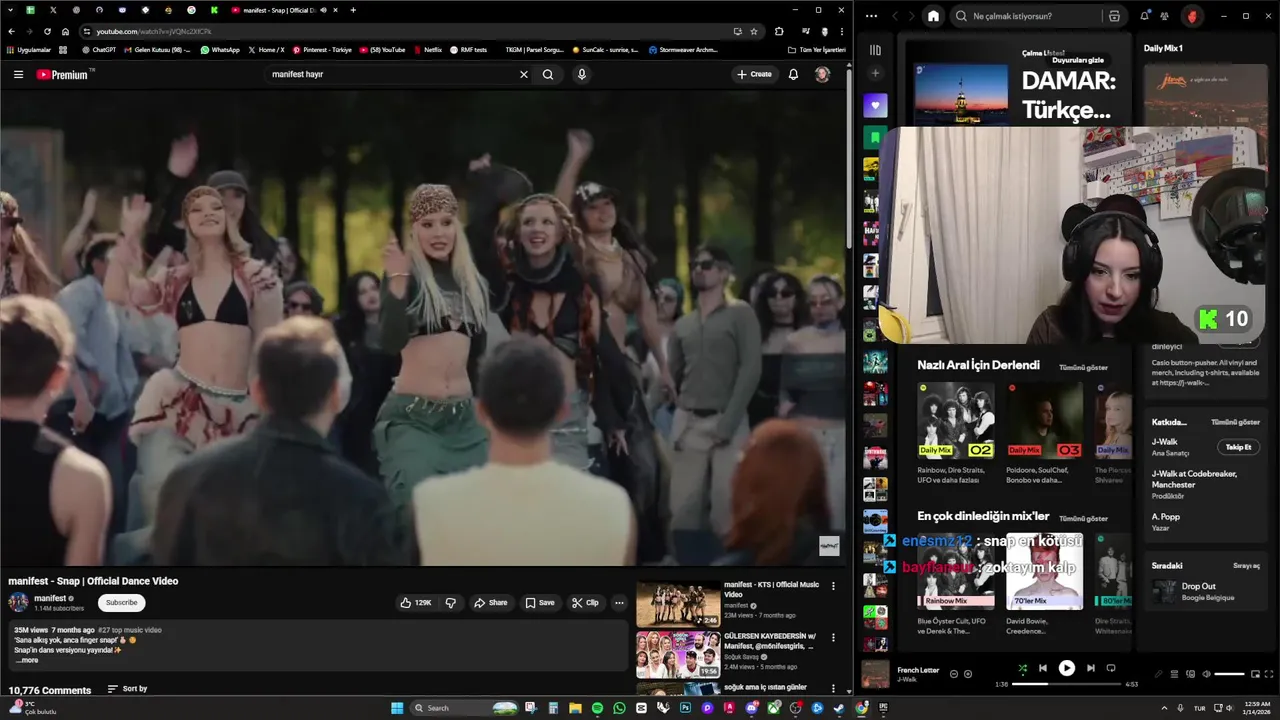
Task: Follow J-Walk with Takip Et
Action: pos(1238,447)
